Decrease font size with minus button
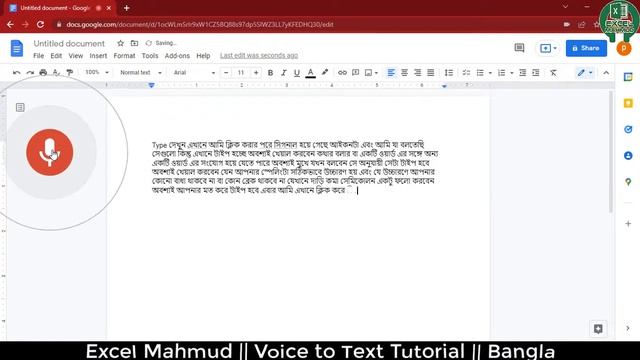Image resolution: width=640 pixels, height=360 pixels. (x=226, y=73)
